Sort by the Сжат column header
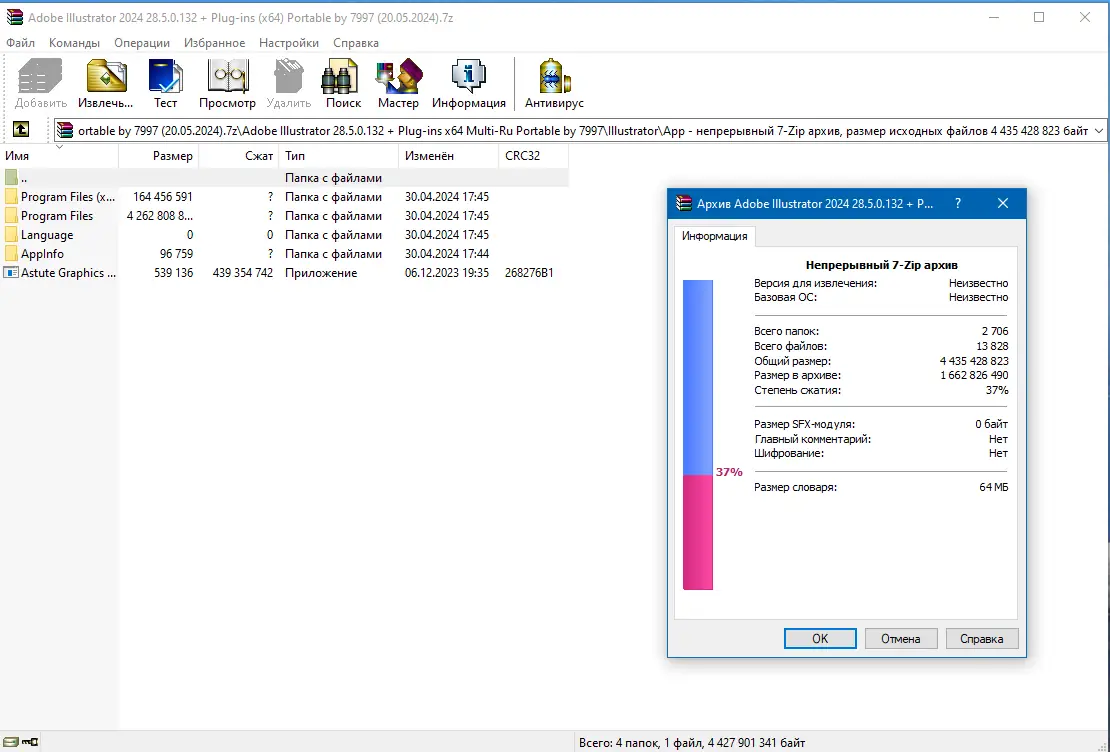 tap(239, 156)
